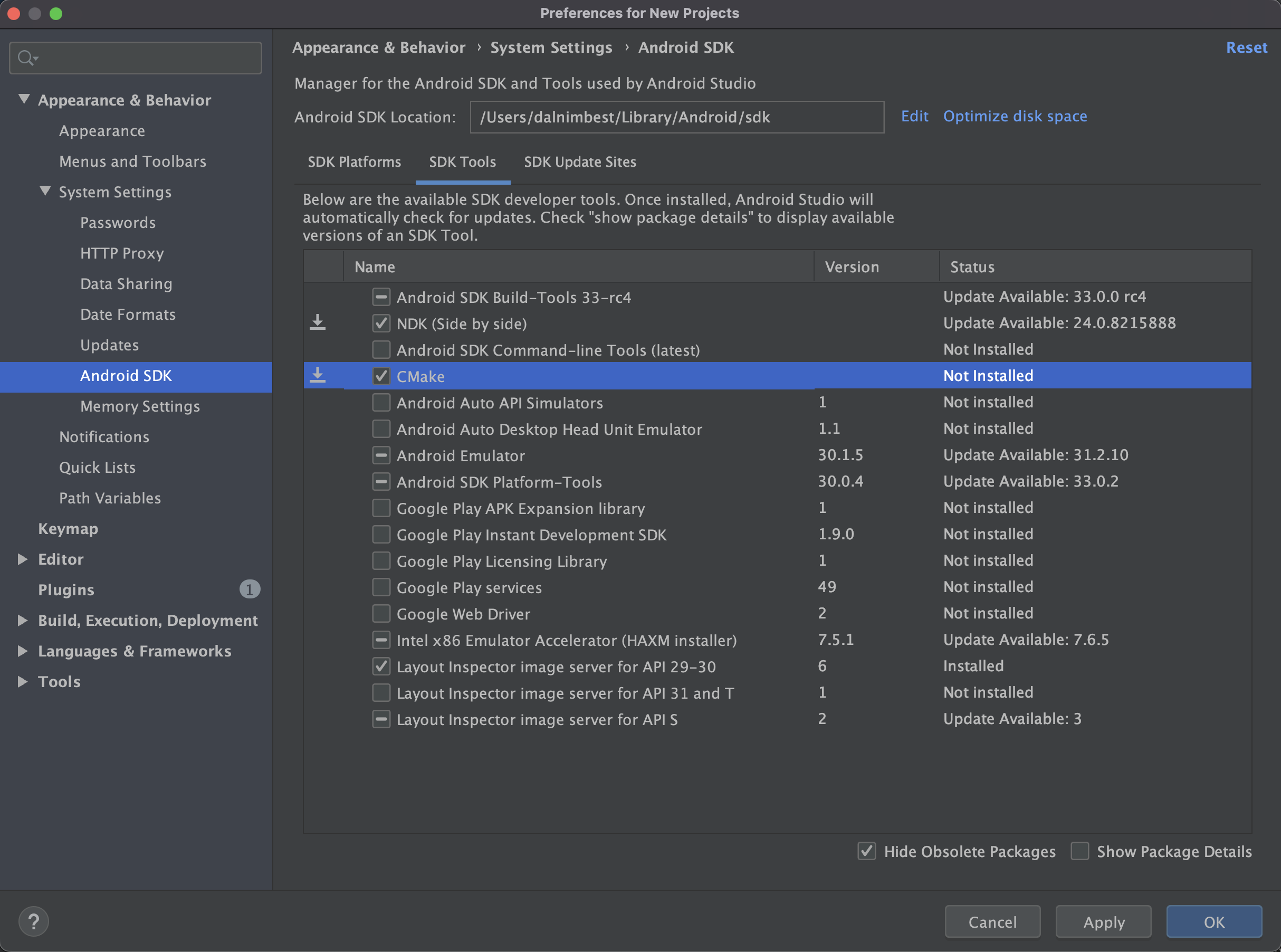Image resolution: width=1281 pixels, height=952 pixels.
Task: Toggle Android SDK Build-Tools 33-rc4 checkbox
Action: tap(381, 297)
